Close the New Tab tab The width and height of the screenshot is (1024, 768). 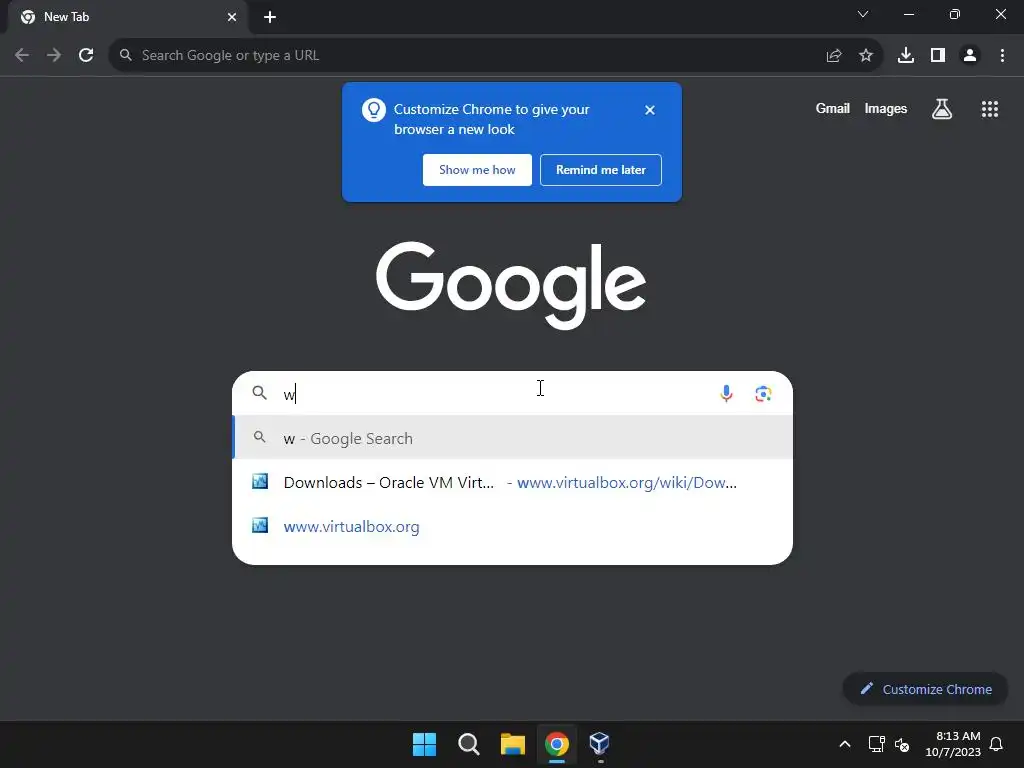pos(232,17)
